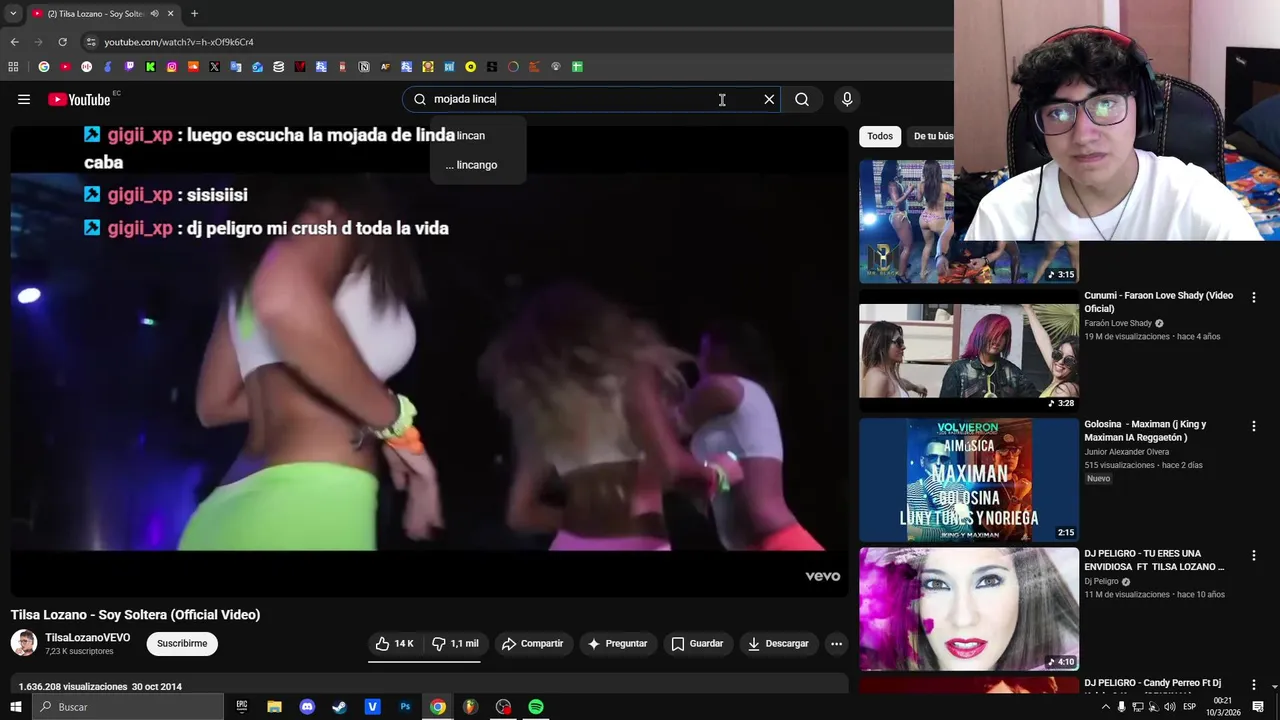Screen dimensions: 1280x720
Task: Like the video (14 K)
Action: [394, 643]
